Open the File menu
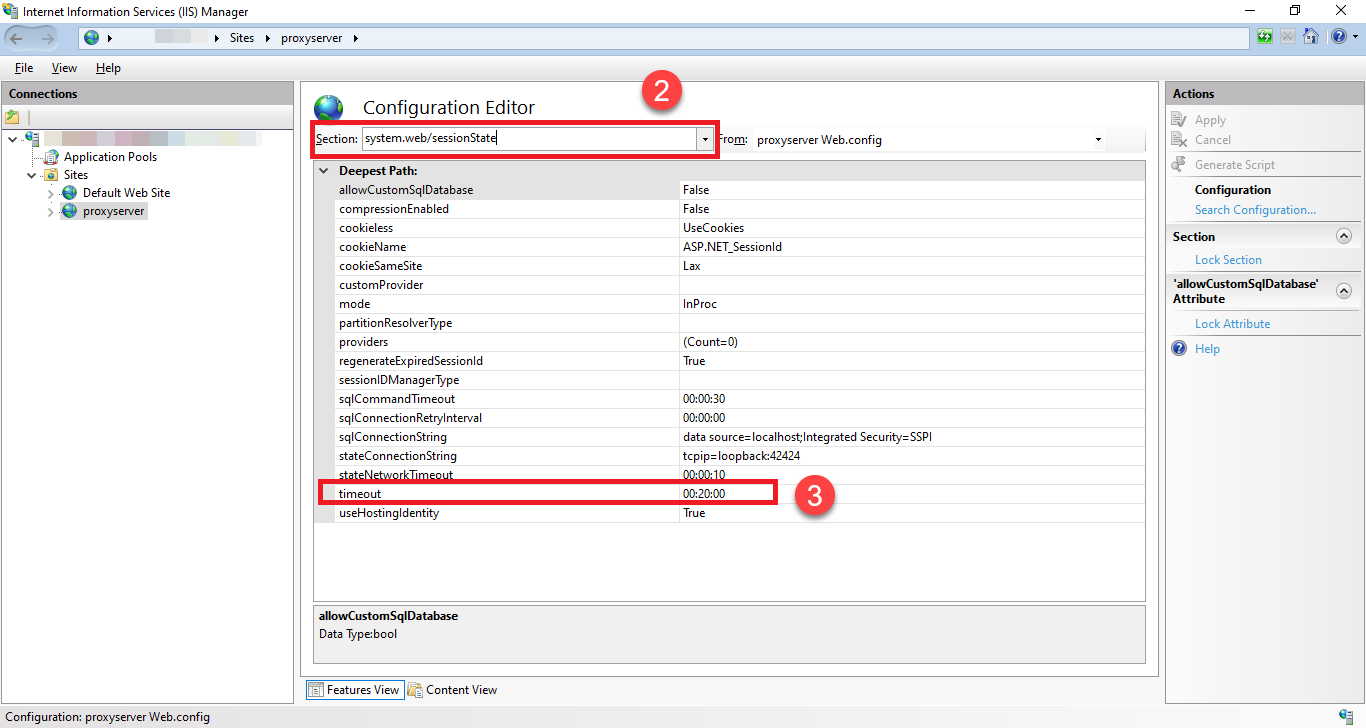 coord(24,68)
